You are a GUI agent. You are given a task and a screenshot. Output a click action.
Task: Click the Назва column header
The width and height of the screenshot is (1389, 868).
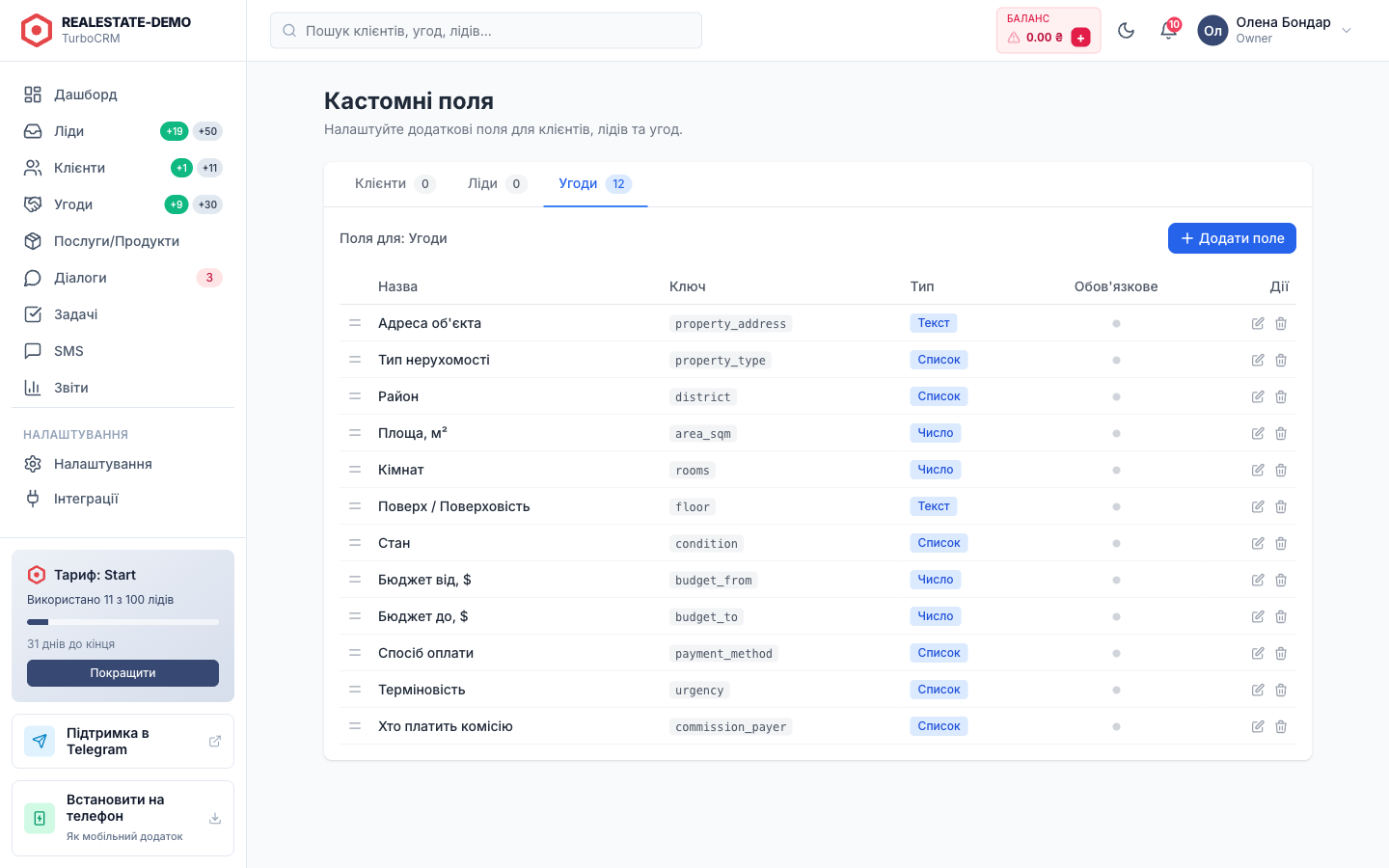pos(397,286)
